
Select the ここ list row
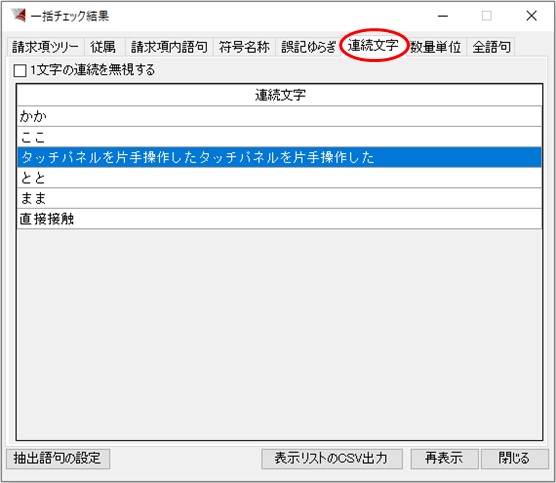(280, 137)
